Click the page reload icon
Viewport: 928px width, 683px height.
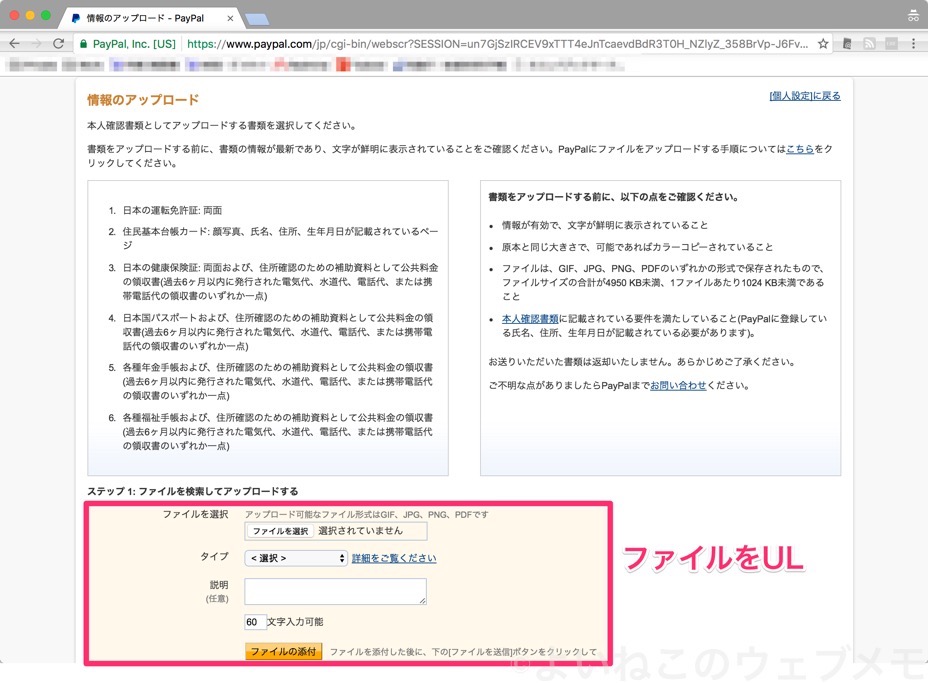tap(59, 43)
